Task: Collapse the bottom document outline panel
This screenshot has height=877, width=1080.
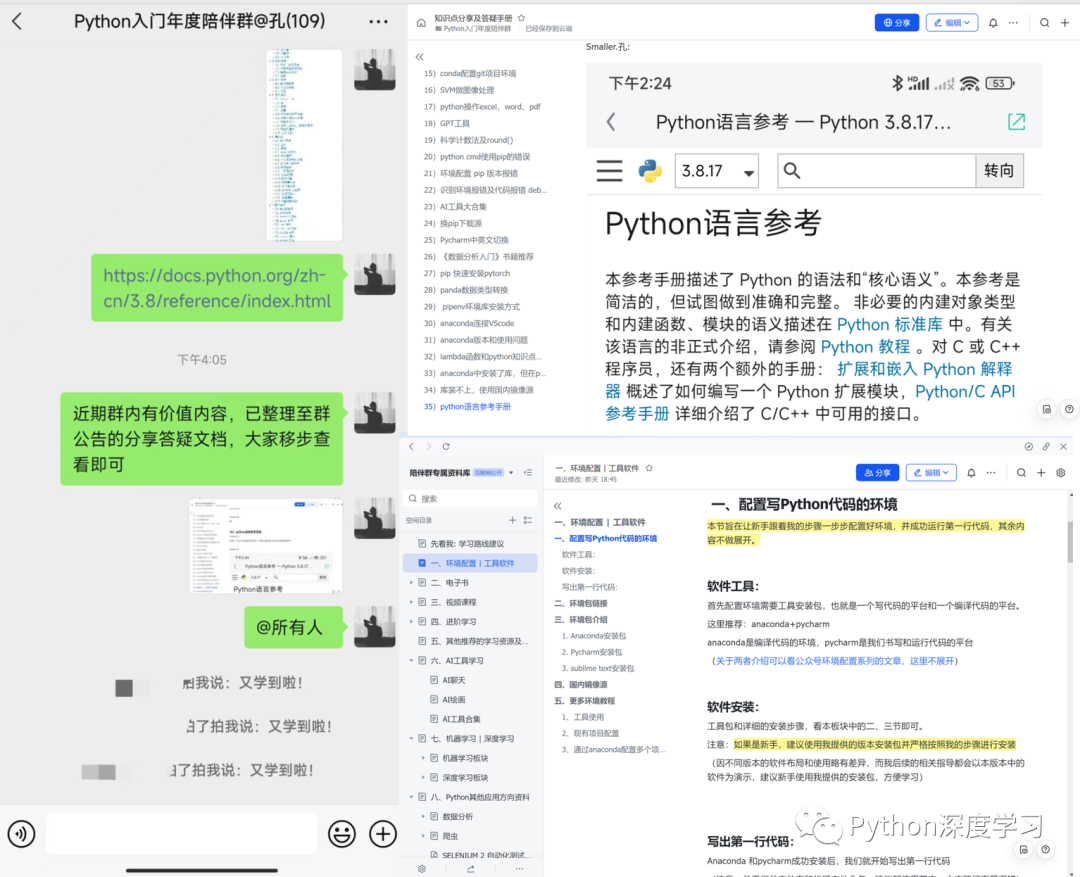Action: pyautogui.click(x=557, y=506)
